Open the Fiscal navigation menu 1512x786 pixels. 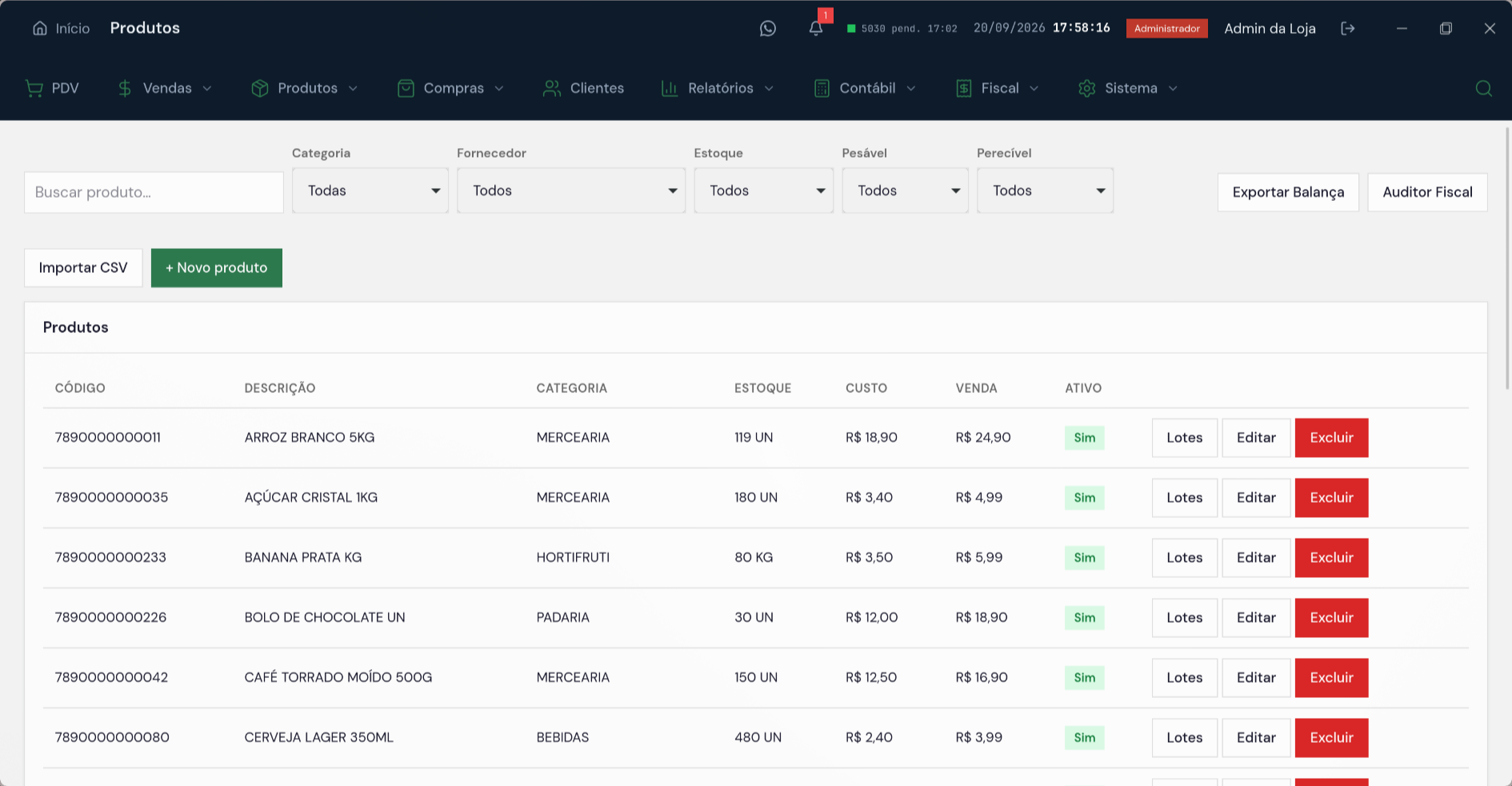click(x=997, y=88)
